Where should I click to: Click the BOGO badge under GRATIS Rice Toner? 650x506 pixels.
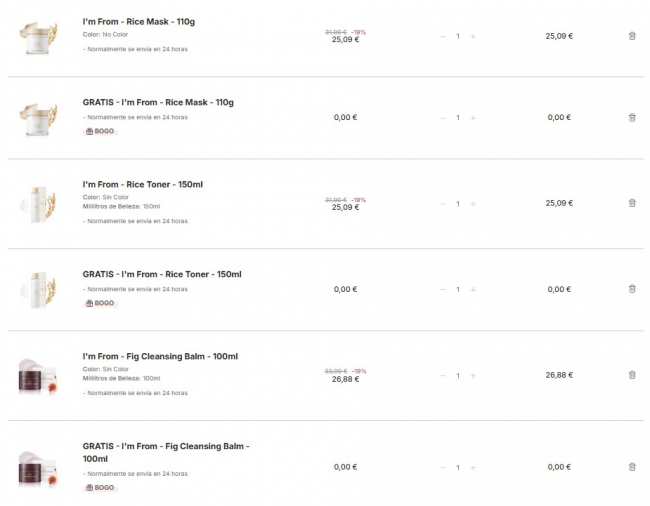[x=100, y=303]
